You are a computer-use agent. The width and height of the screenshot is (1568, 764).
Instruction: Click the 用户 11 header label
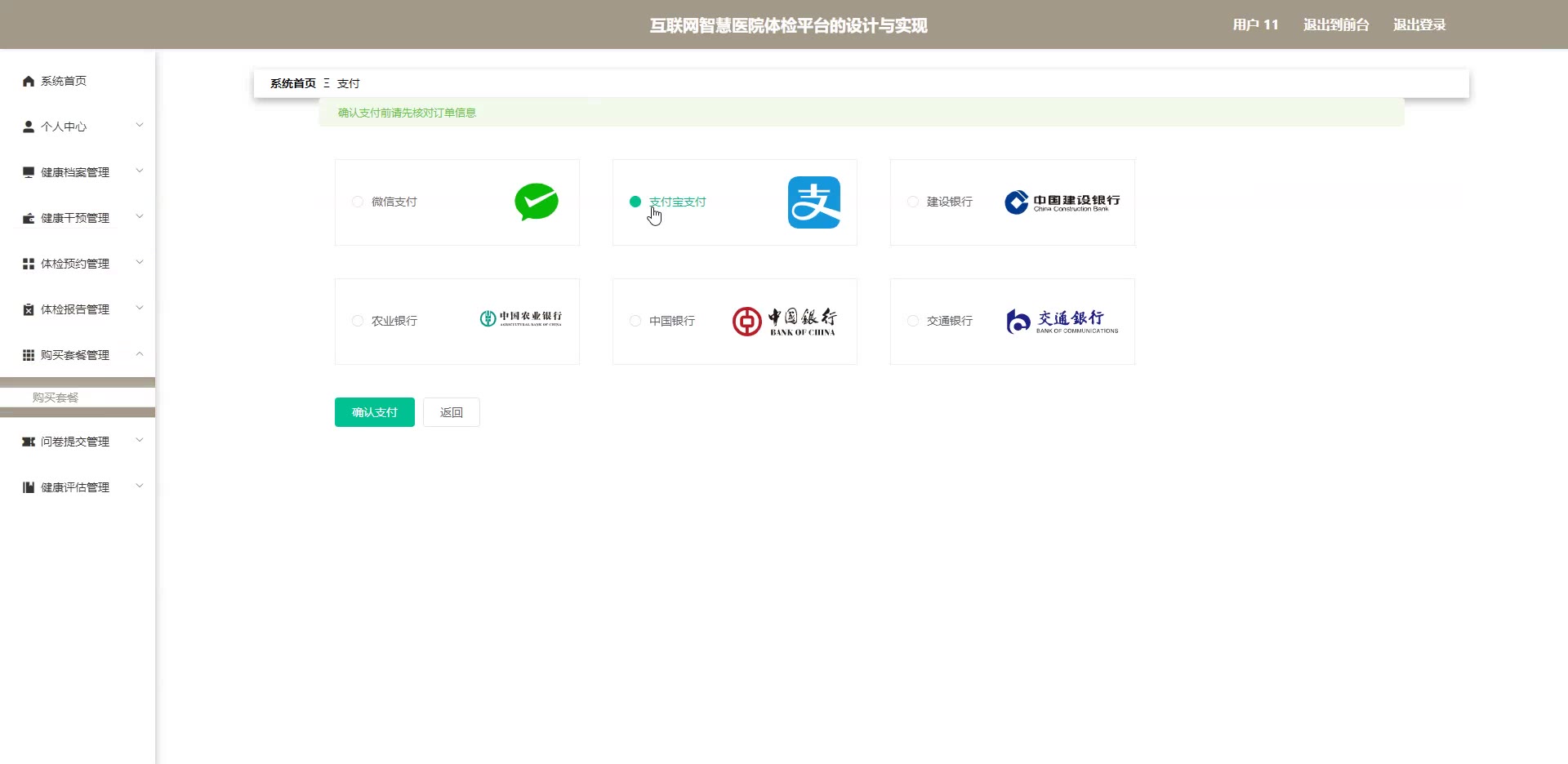[1255, 24]
